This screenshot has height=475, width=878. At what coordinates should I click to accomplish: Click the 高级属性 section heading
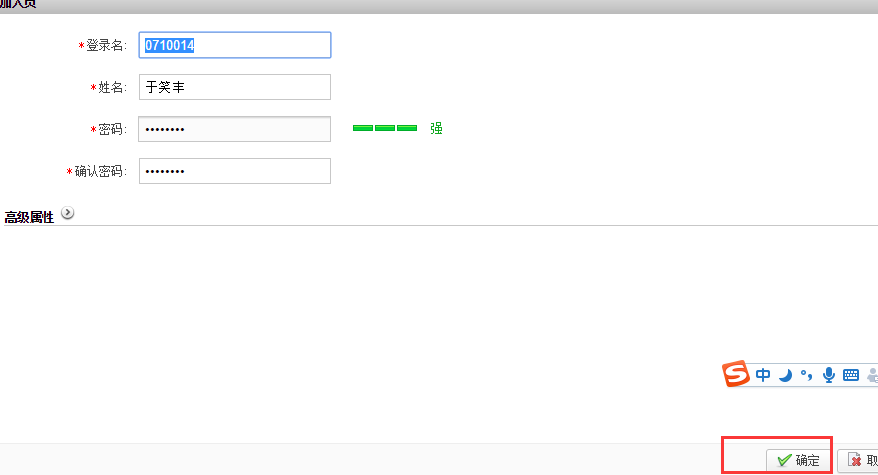[x=29, y=217]
